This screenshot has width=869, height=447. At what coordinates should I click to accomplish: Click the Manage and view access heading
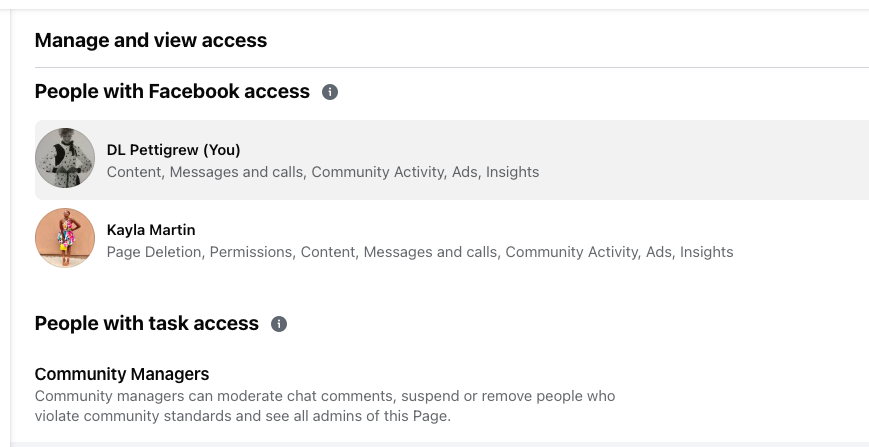point(151,41)
